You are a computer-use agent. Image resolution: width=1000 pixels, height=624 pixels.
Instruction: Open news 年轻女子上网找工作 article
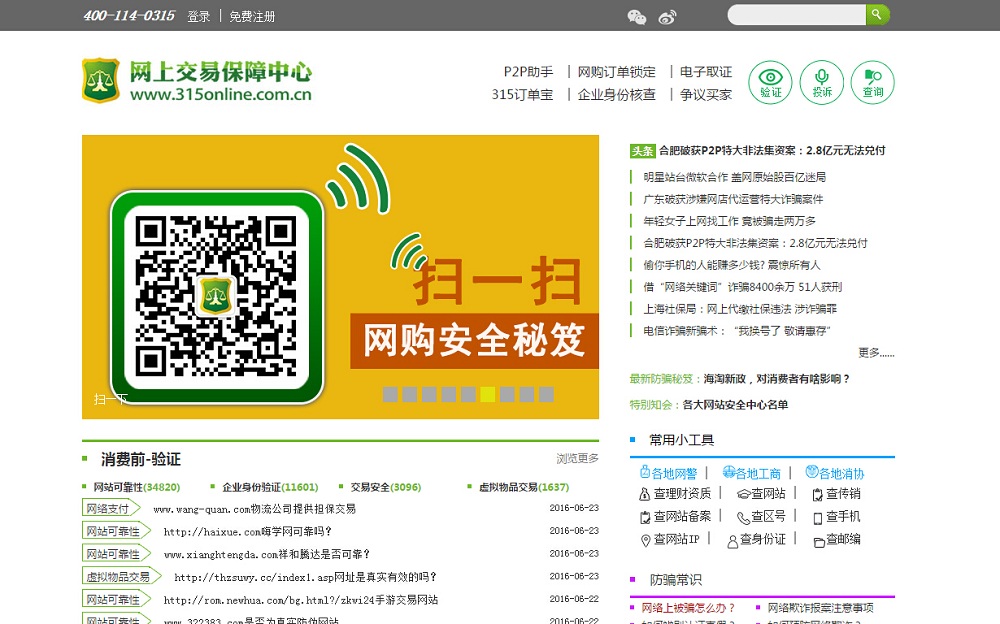(729, 221)
